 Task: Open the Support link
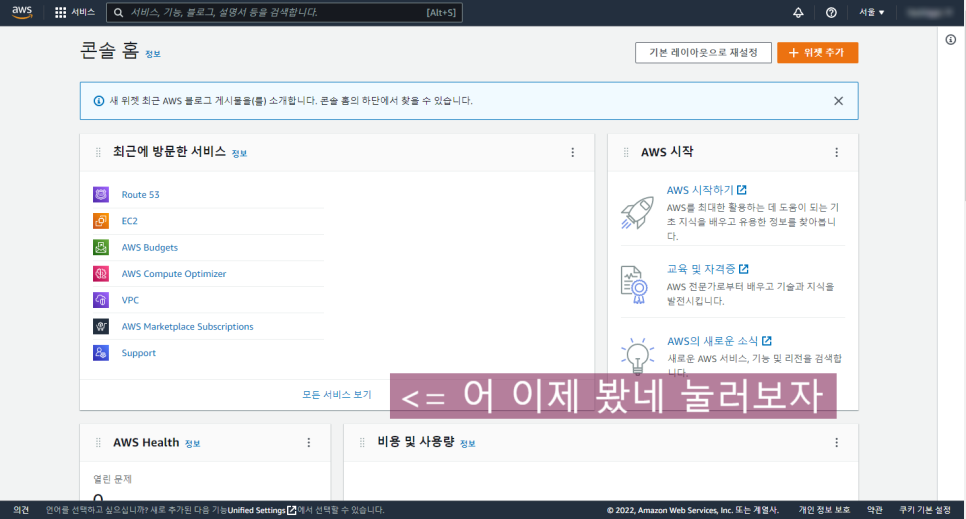click(x=139, y=353)
